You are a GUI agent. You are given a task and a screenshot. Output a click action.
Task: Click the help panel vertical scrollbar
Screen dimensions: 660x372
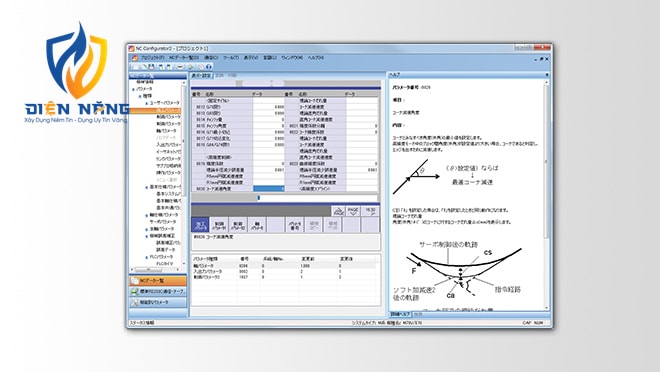(547, 194)
